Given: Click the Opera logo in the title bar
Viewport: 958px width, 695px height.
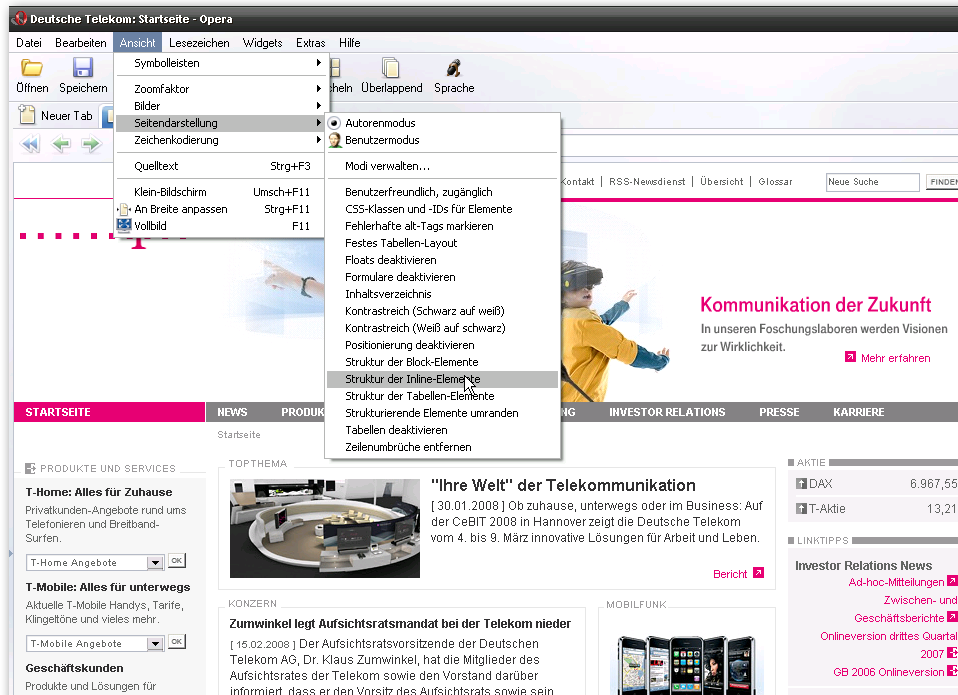Looking at the screenshot, I should point(19,18).
